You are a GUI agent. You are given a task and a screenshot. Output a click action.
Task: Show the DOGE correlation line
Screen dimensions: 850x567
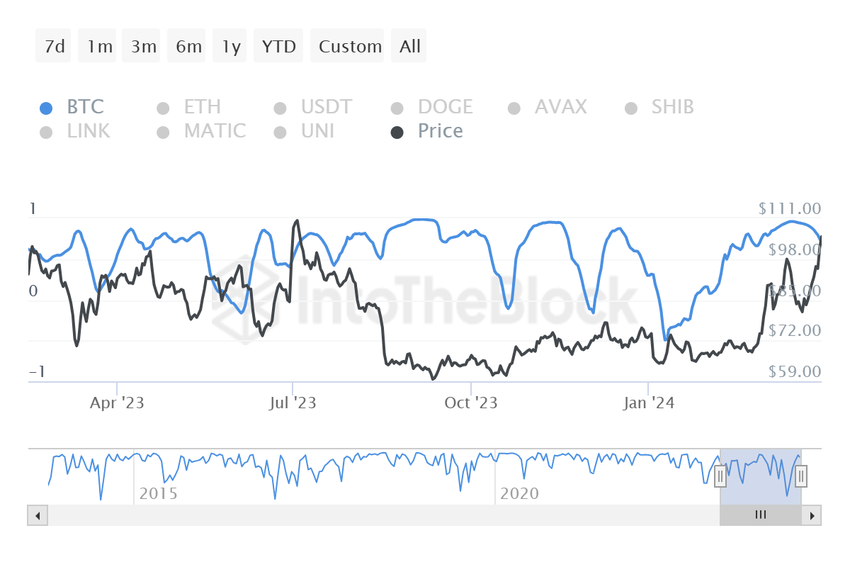coord(432,107)
